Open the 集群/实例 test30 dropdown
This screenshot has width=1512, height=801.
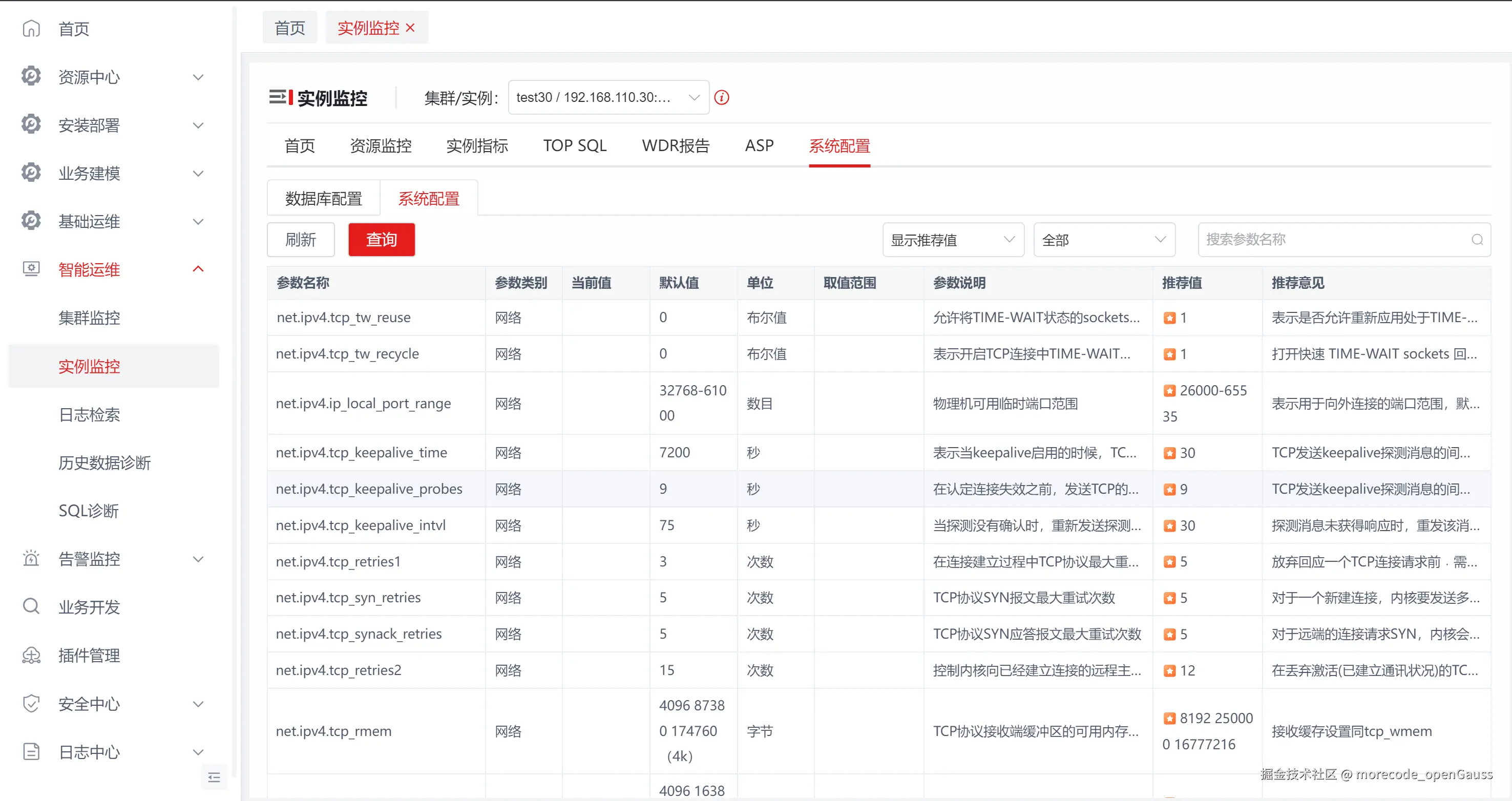pyautogui.click(x=608, y=97)
